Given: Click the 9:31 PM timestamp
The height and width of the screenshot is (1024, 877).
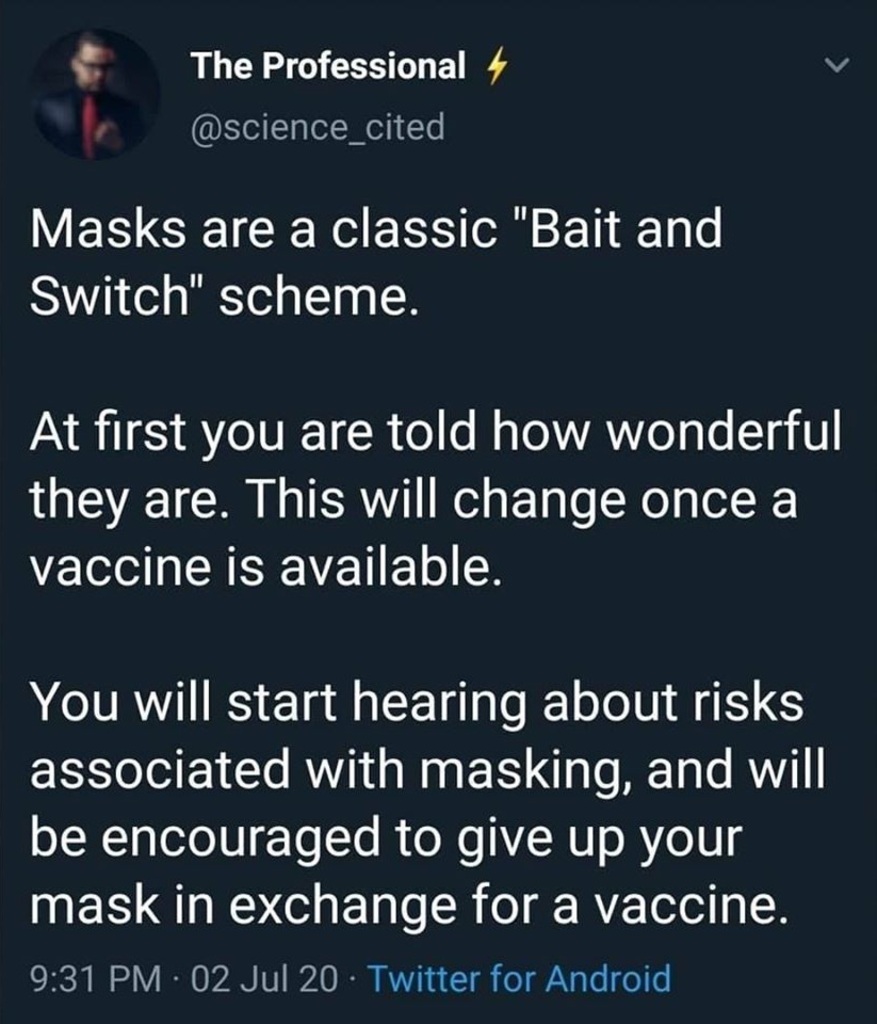Looking at the screenshot, I should [87, 977].
